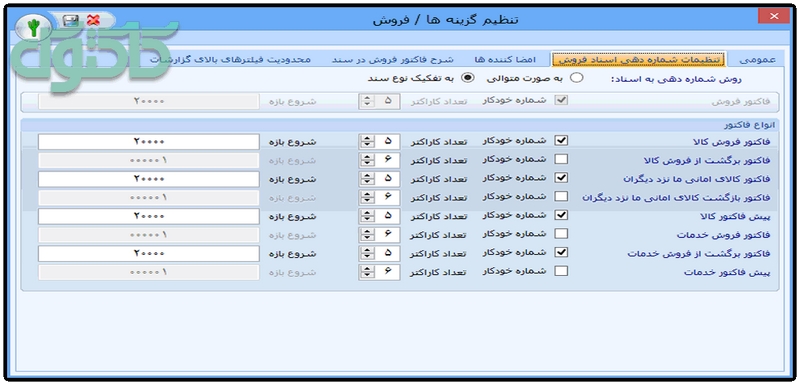This screenshot has width=800, height=385.
Task: Click the پیش فاکتور خدمات label
Action: [x=727, y=272]
